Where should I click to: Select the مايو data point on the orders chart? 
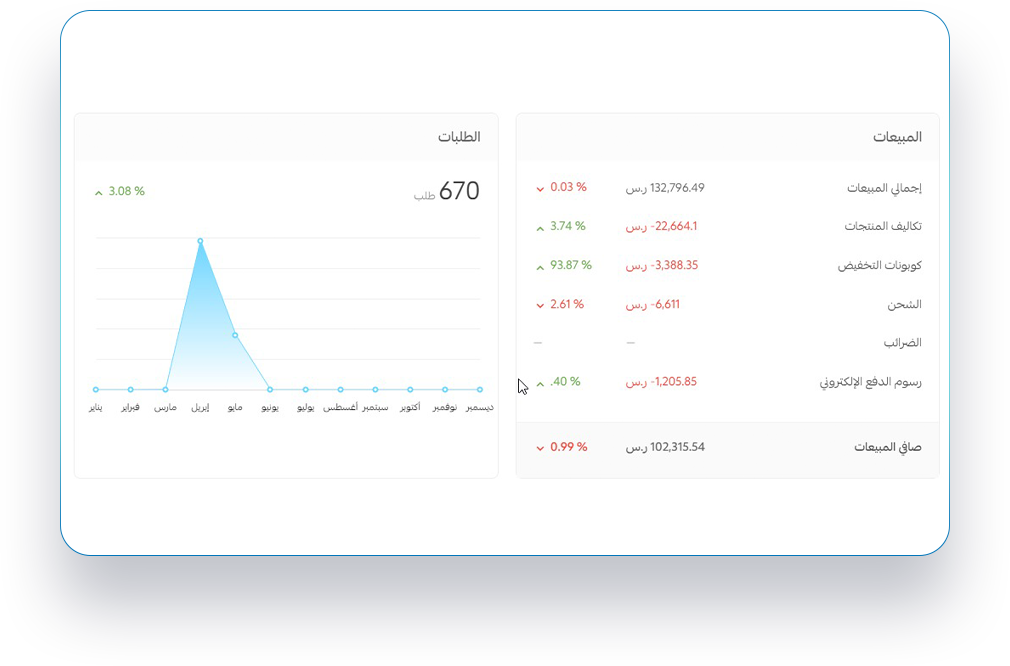pos(235,335)
